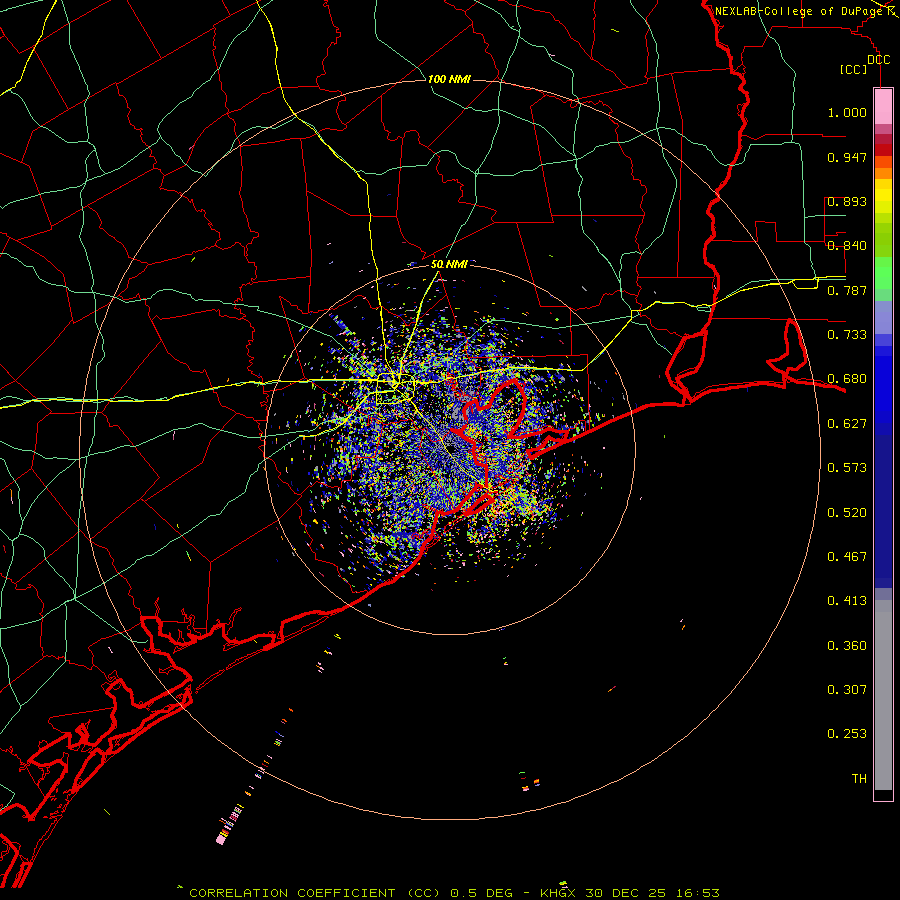The height and width of the screenshot is (900, 900).
Task: Click the 0.787 legend value
Action: point(847,290)
